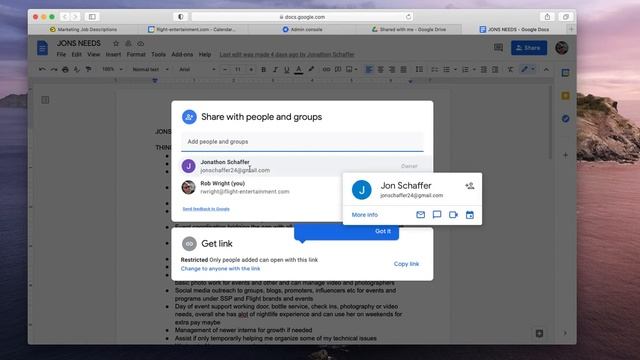Click Send feedback to Google link
This screenshot has height=360, width=640.
pos(206,209)
